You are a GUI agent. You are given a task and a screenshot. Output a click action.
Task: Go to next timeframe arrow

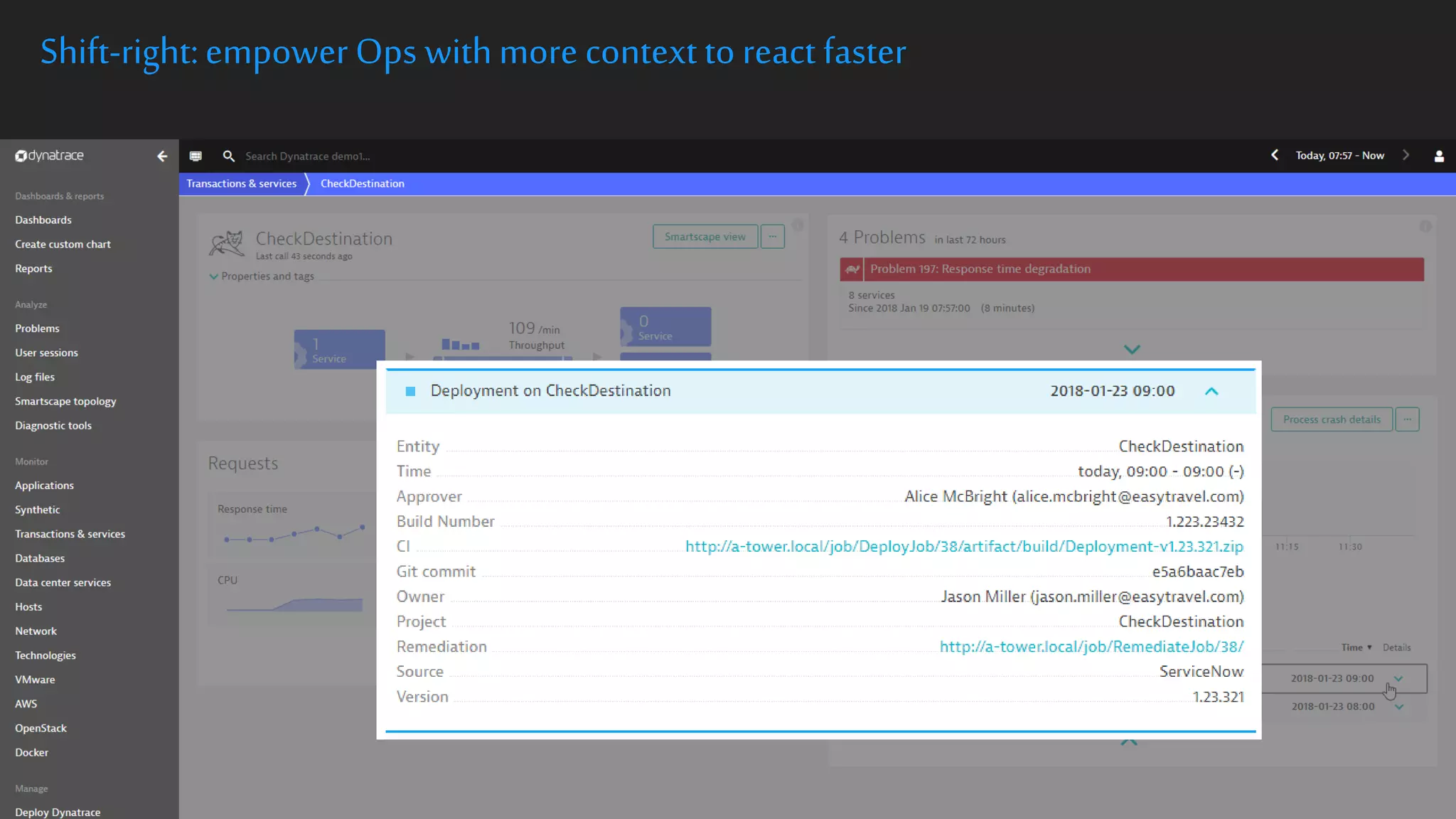pyautogui.click(x=1406, y=155)
